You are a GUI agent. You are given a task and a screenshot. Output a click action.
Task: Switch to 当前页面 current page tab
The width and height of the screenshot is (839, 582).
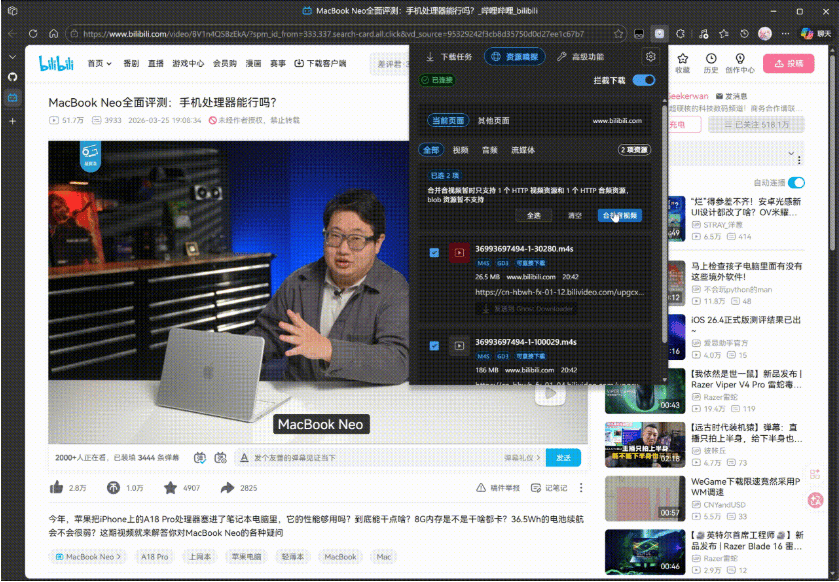click(448, 120)
